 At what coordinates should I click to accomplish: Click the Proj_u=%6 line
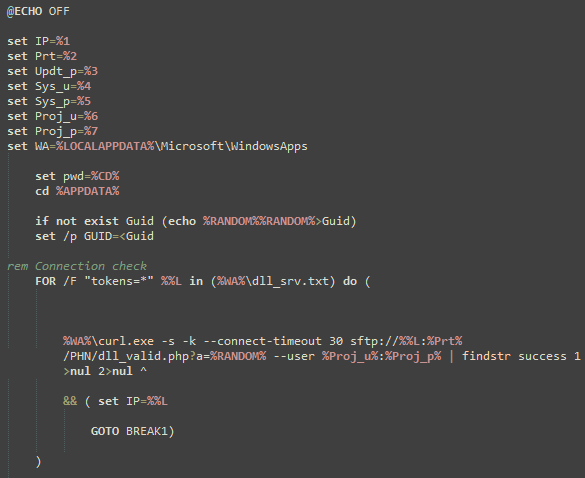click(52, 116)
